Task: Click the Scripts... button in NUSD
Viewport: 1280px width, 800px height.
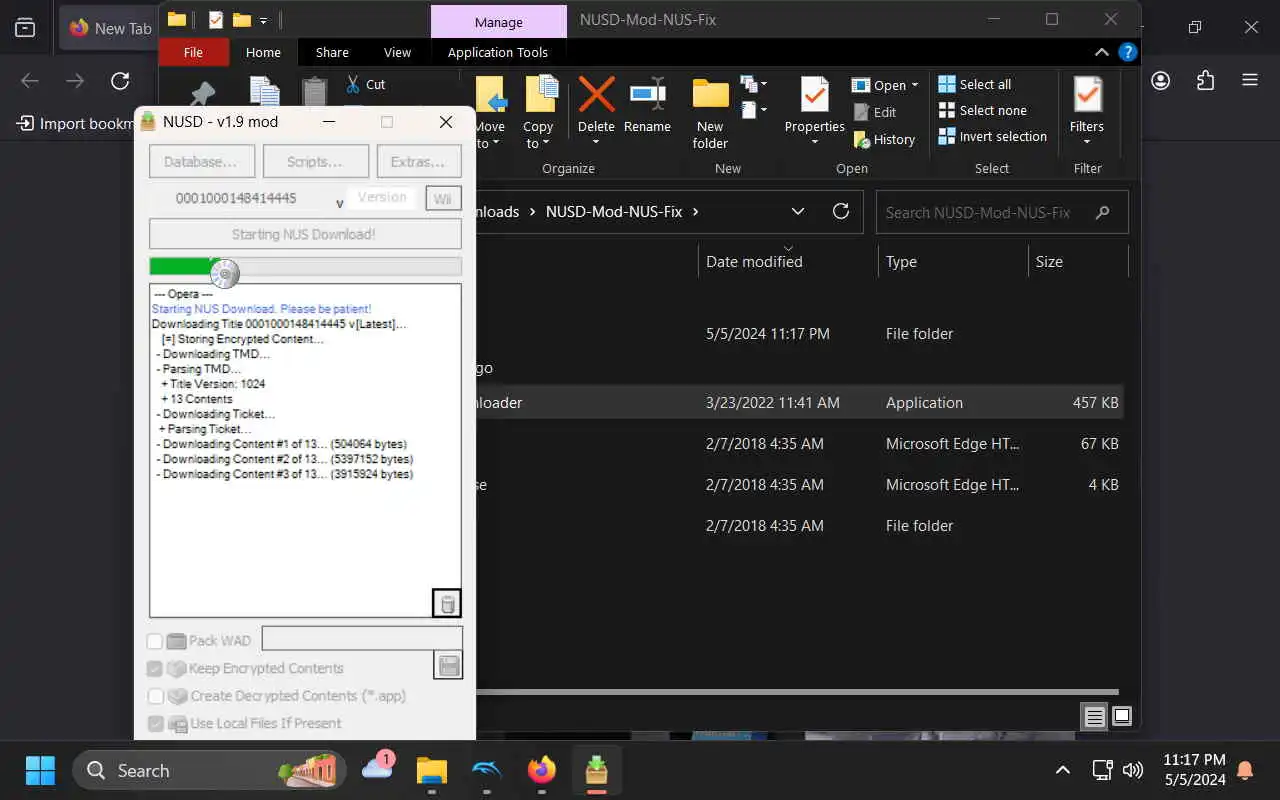Action: click(x=316, y=161)
